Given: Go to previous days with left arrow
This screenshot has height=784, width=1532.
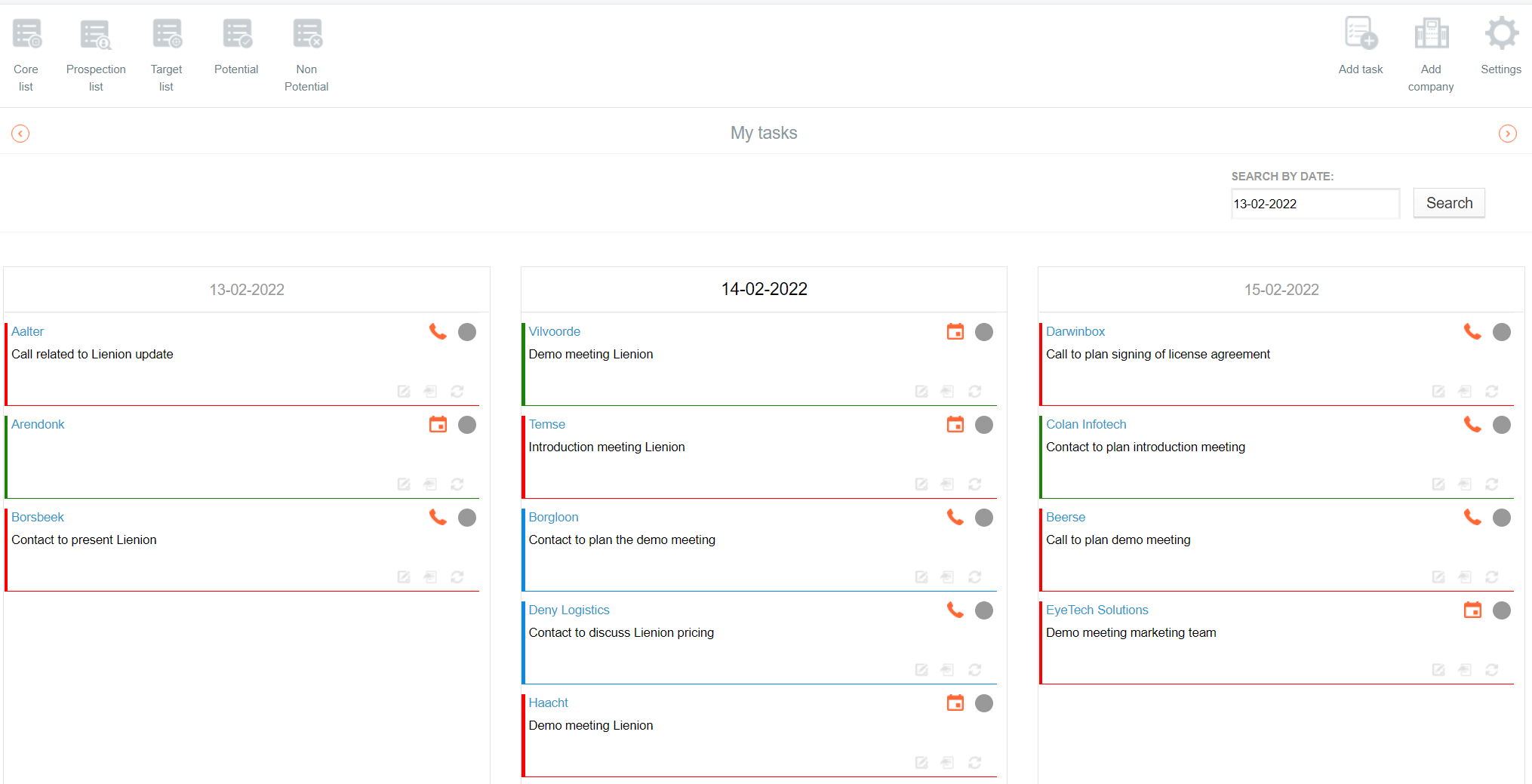Looking at the screenshot, I should click(x=20, y=134).
